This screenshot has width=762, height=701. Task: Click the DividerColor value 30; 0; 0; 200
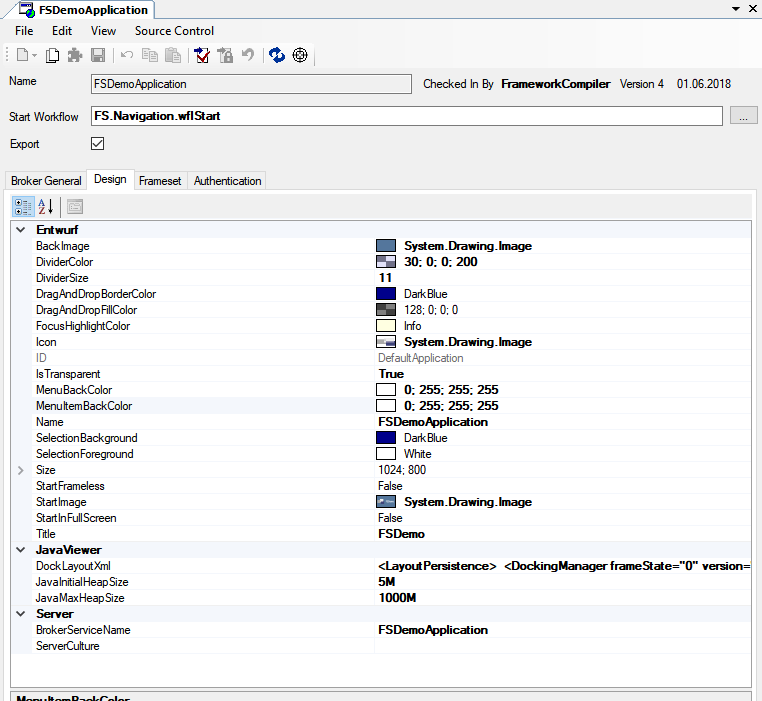click(x=441, y=262)
